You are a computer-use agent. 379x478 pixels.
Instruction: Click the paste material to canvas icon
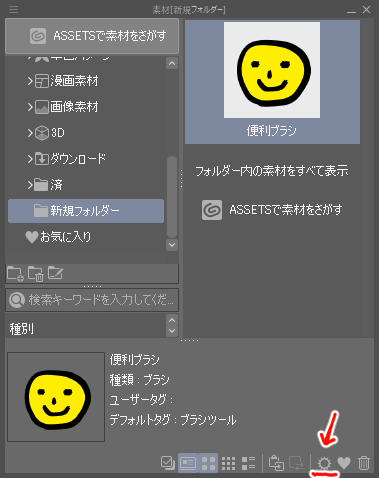click(x=276, y=463)
